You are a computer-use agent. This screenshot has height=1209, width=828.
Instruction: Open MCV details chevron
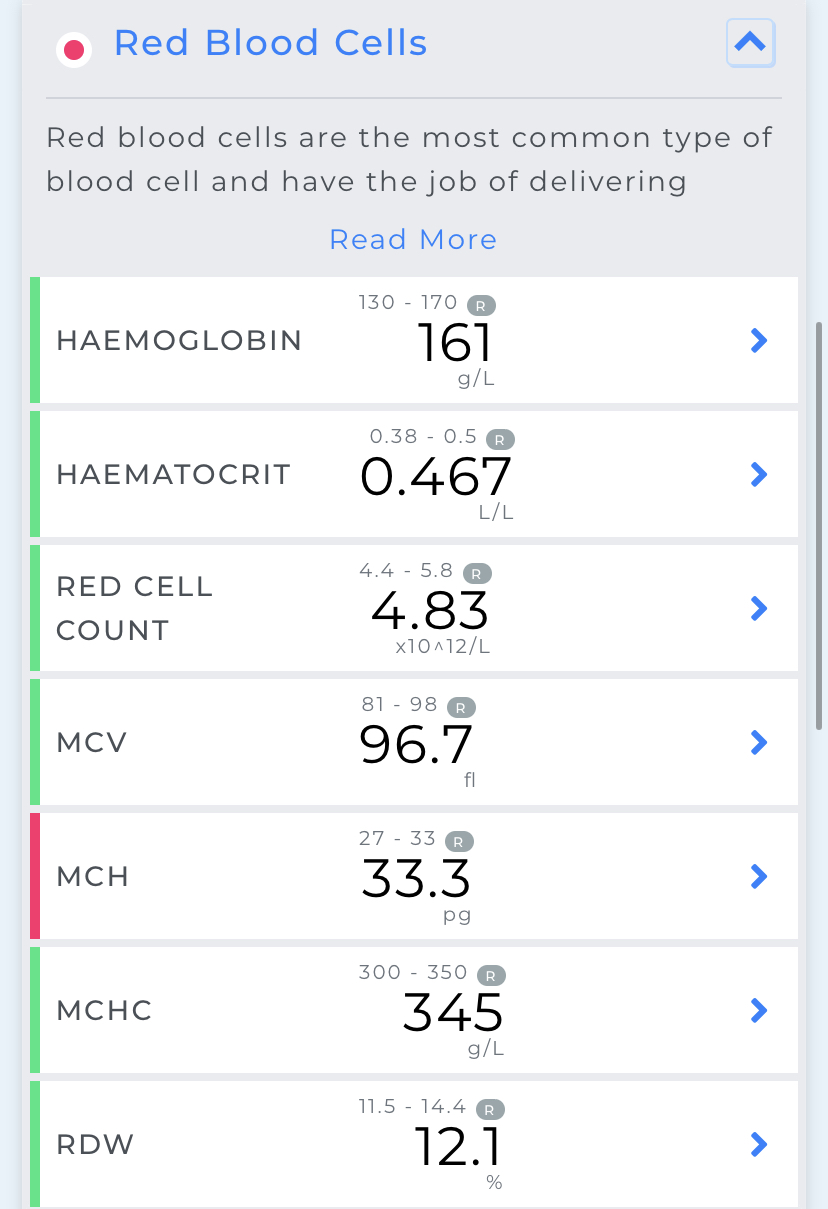click(x=759, y=742)
